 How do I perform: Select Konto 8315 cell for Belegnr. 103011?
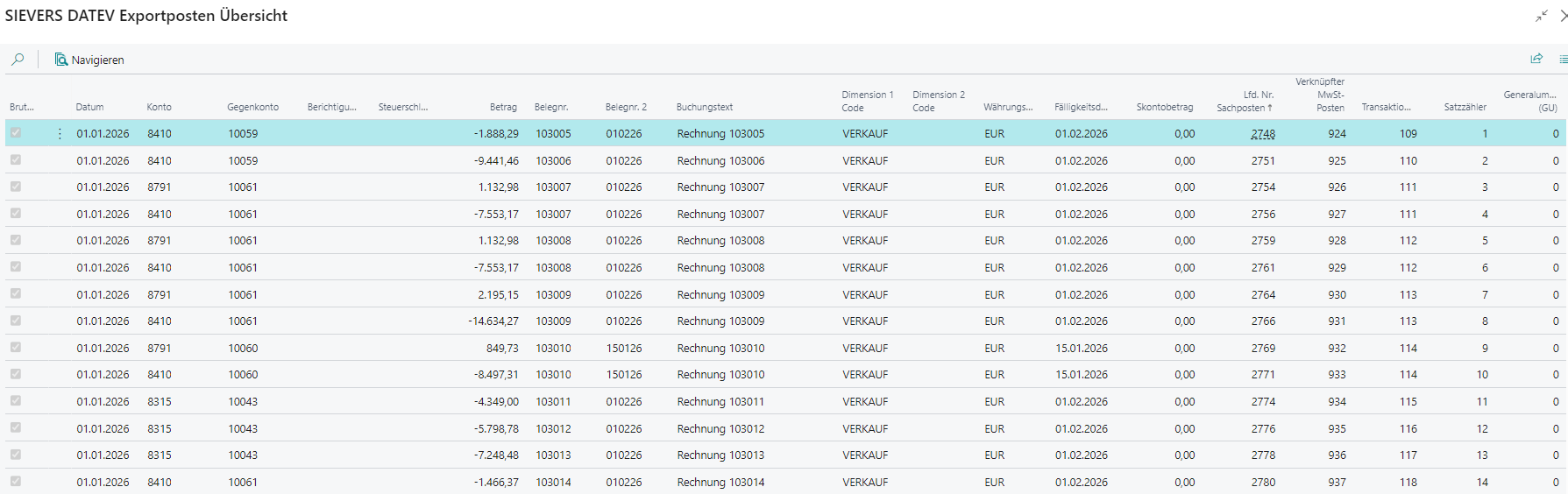pos(160,402)
